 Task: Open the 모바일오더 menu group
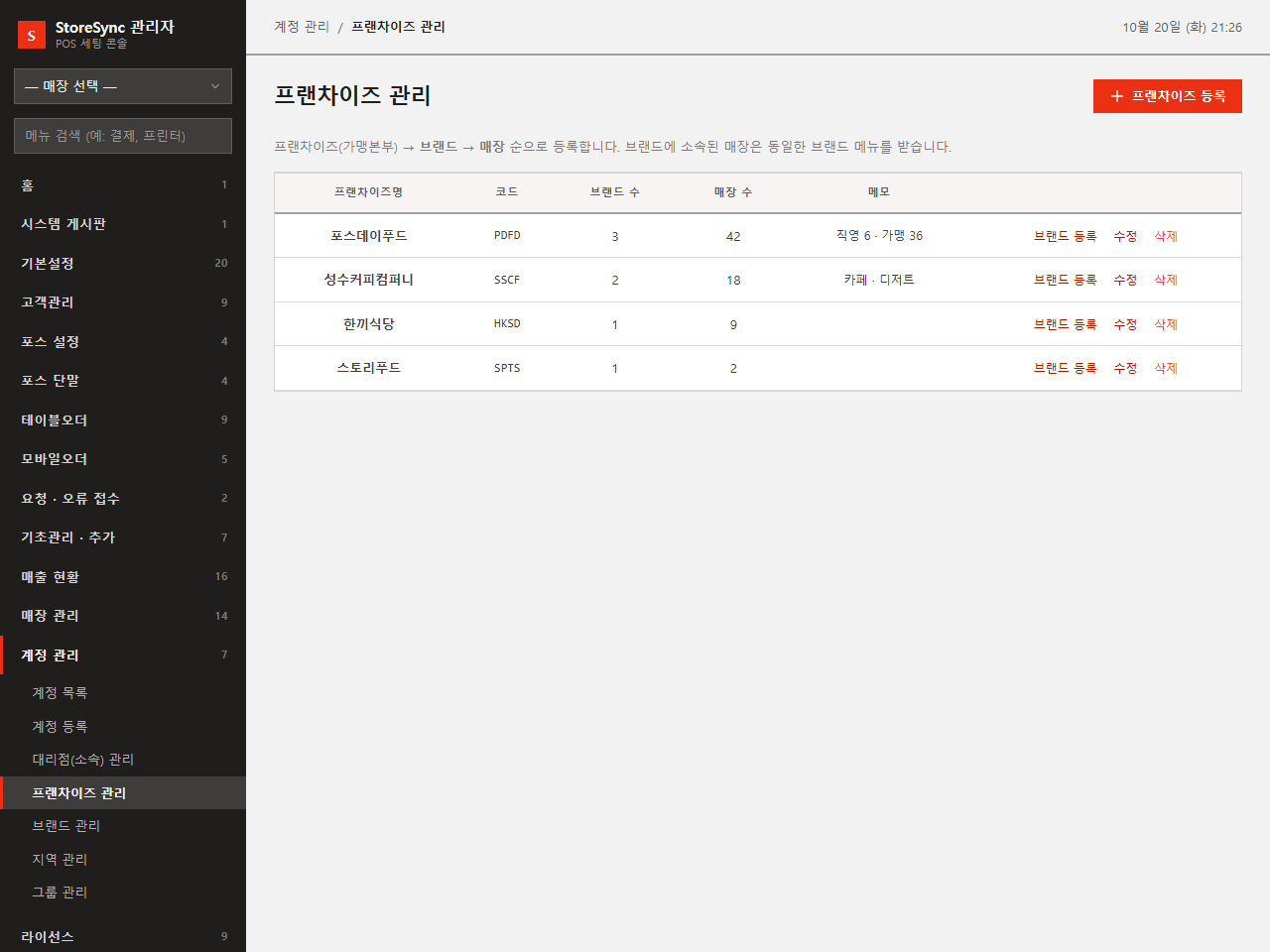(x=123, y=459)
